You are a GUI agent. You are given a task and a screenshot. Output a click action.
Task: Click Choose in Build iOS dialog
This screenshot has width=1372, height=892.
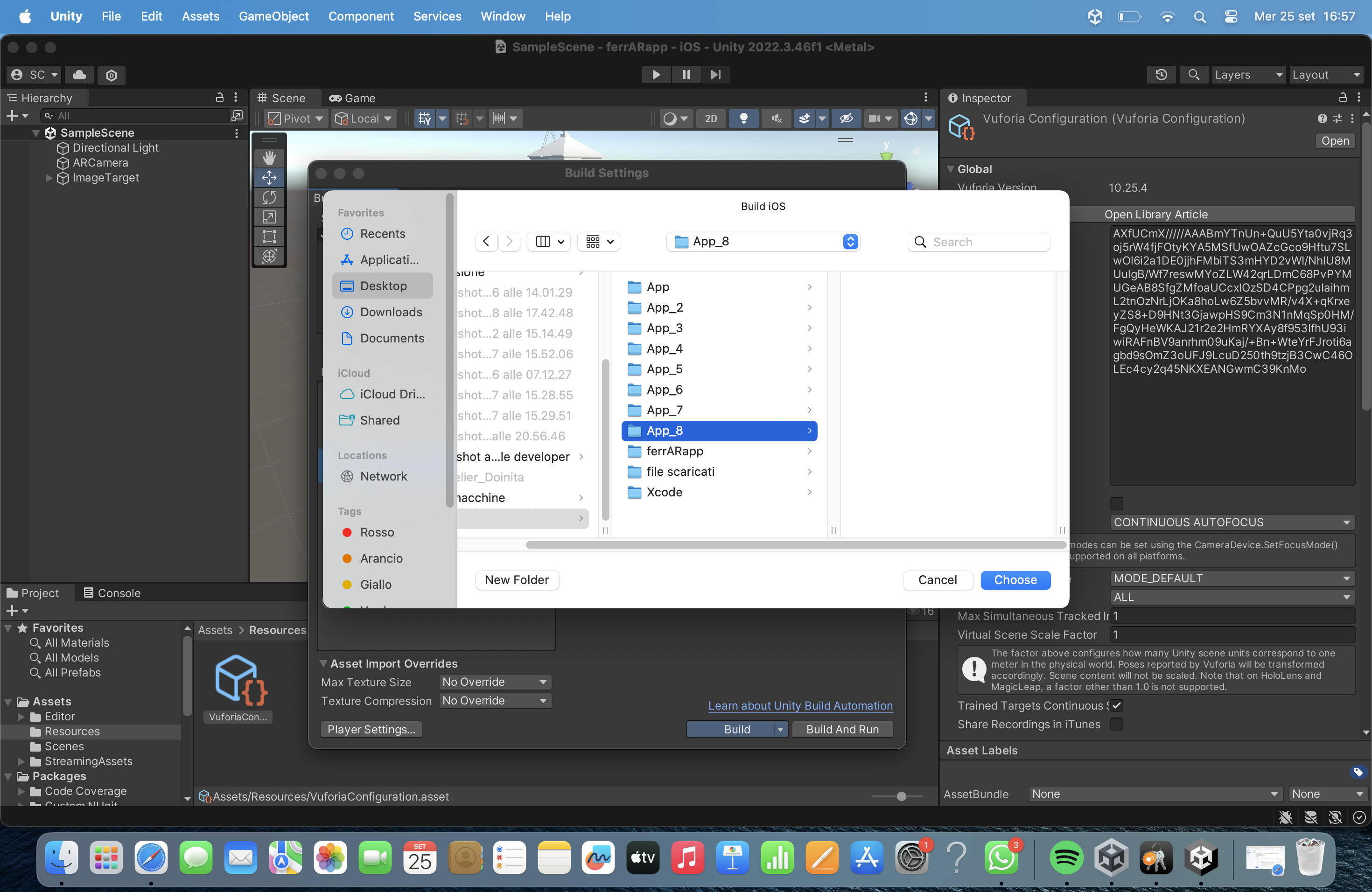1015,580
